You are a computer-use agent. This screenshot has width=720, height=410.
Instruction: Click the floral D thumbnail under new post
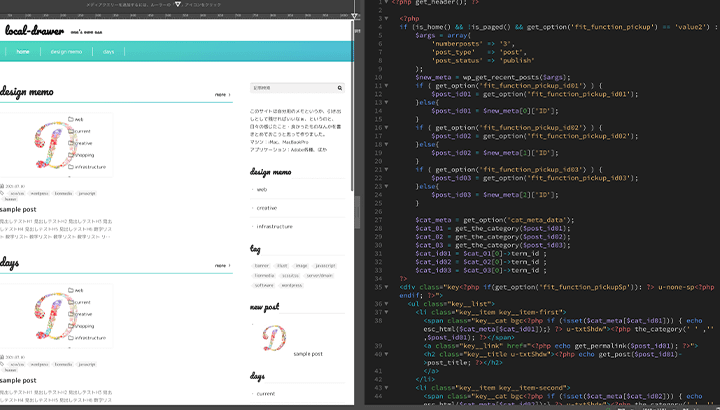click(269, 339)
